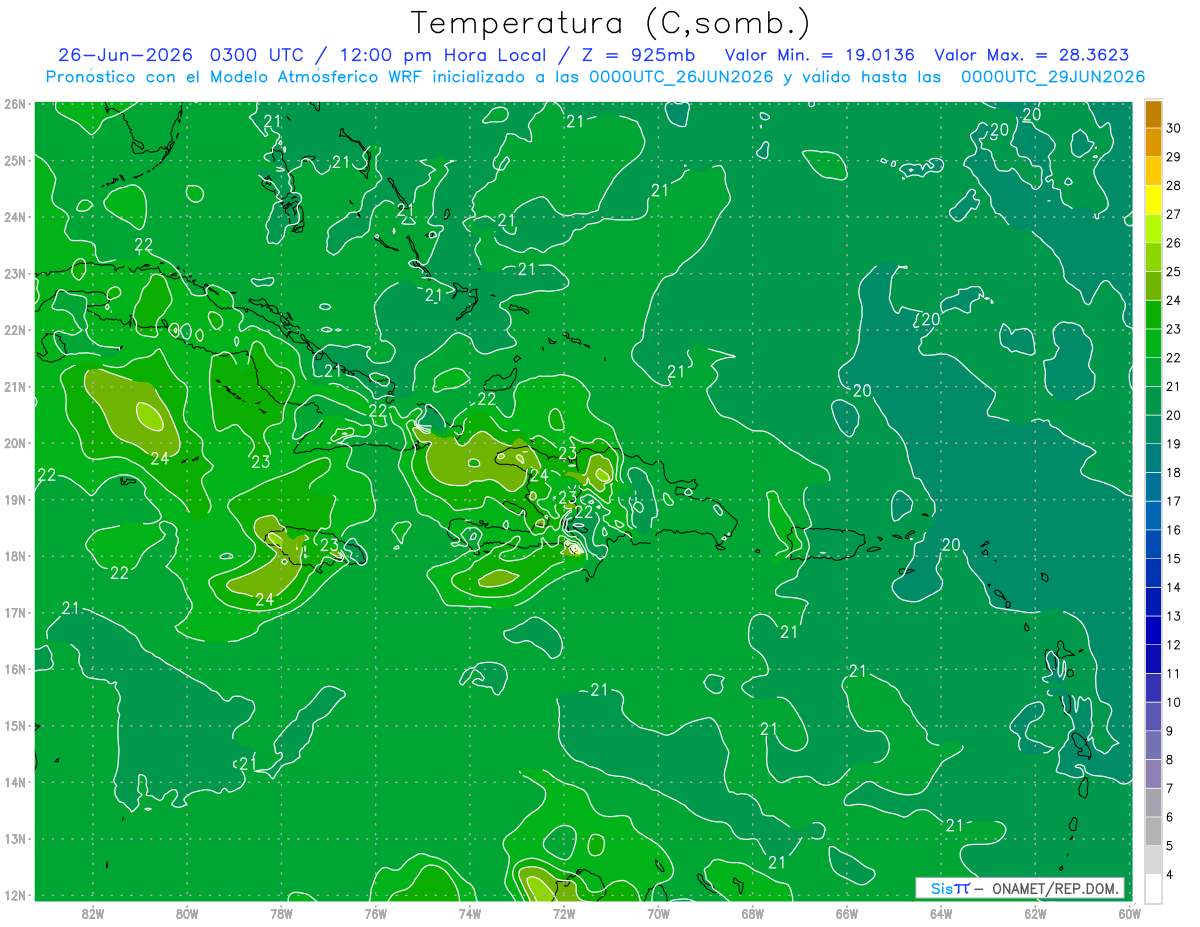Click the '29' value on the color legend
The image size is (1200, 927).
[x=1174, y=157]
